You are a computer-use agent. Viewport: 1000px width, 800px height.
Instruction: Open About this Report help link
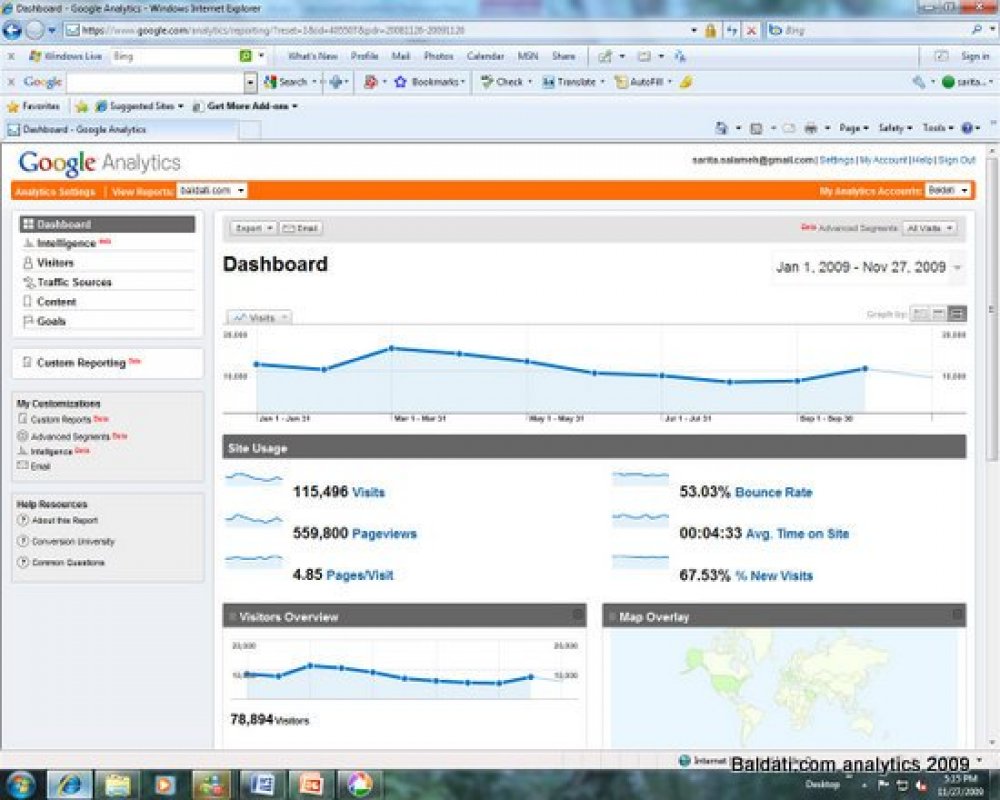point(65,521)
